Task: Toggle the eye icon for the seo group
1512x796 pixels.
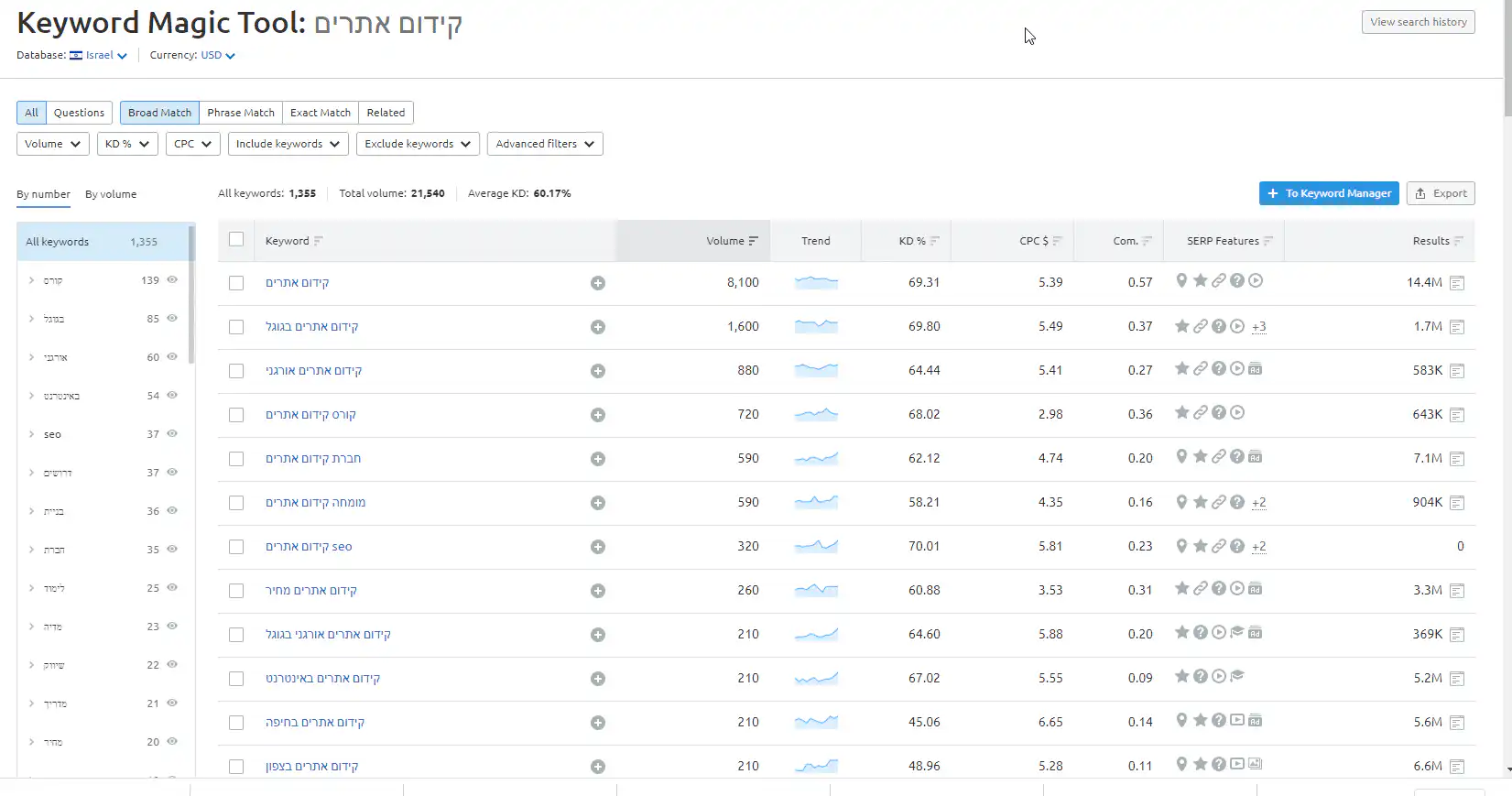Action: [172, 434]
